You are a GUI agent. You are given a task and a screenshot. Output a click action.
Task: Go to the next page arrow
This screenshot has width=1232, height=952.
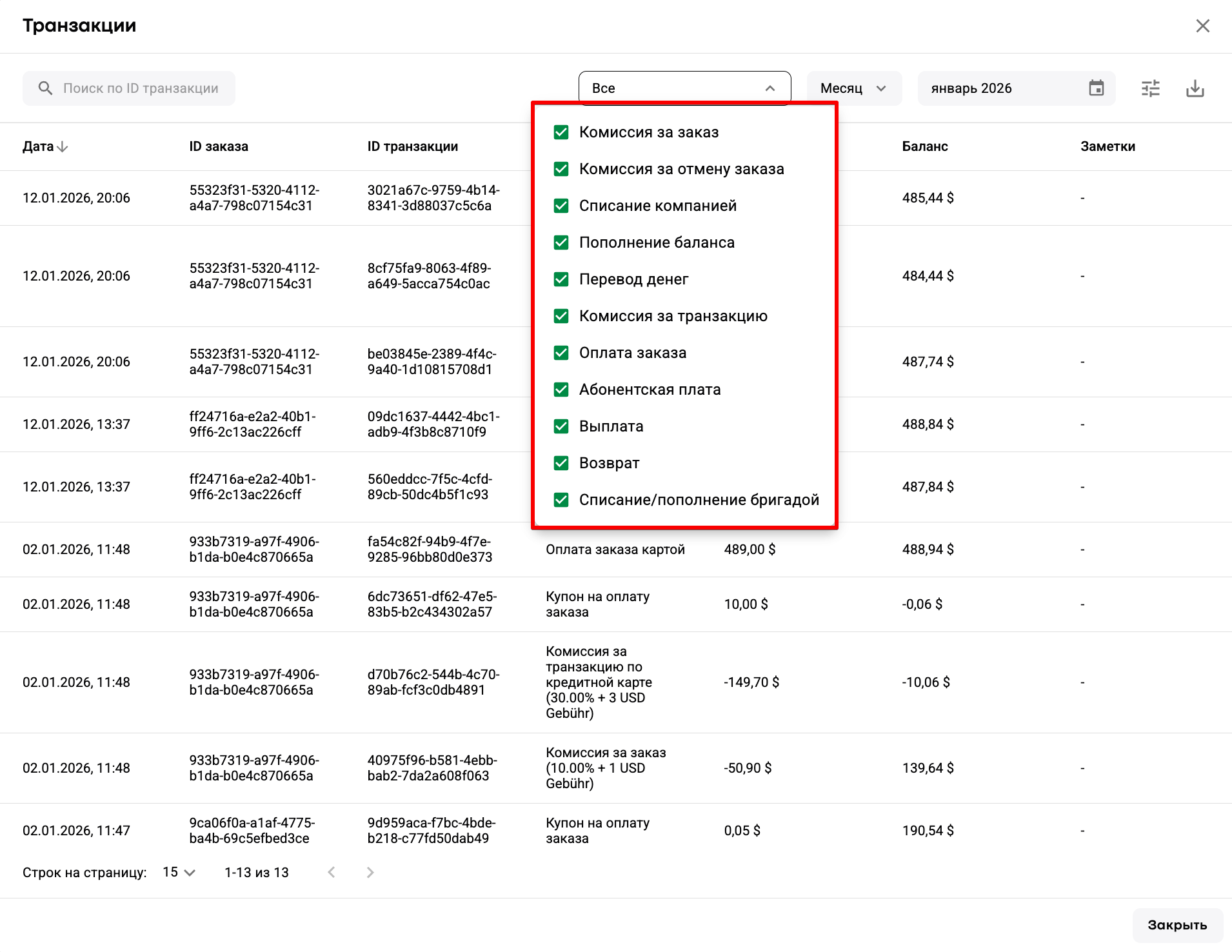(370, 873)
